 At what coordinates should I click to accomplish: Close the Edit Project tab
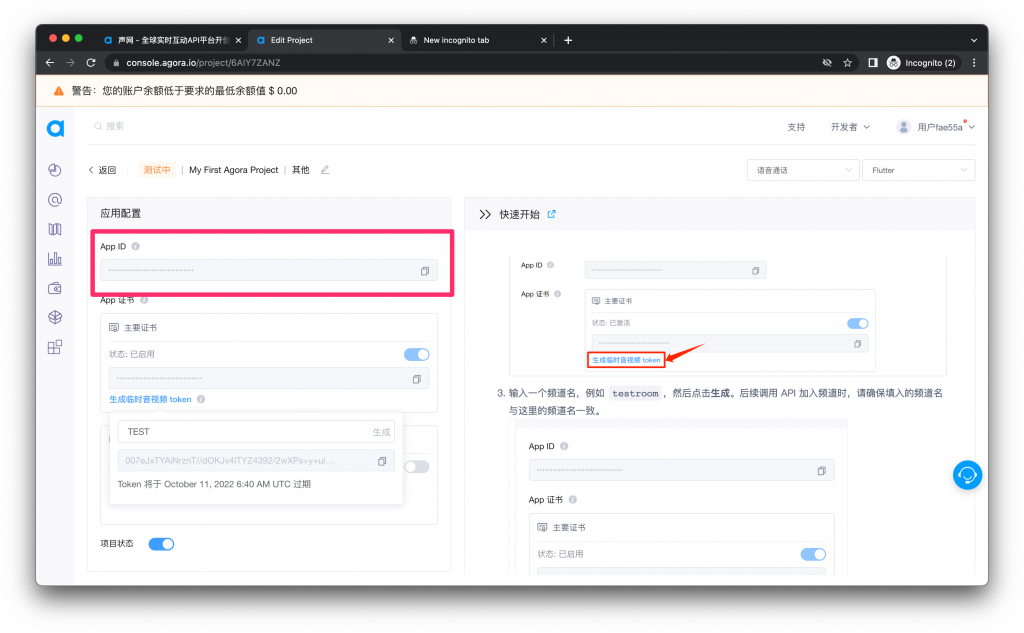point(391,41)
